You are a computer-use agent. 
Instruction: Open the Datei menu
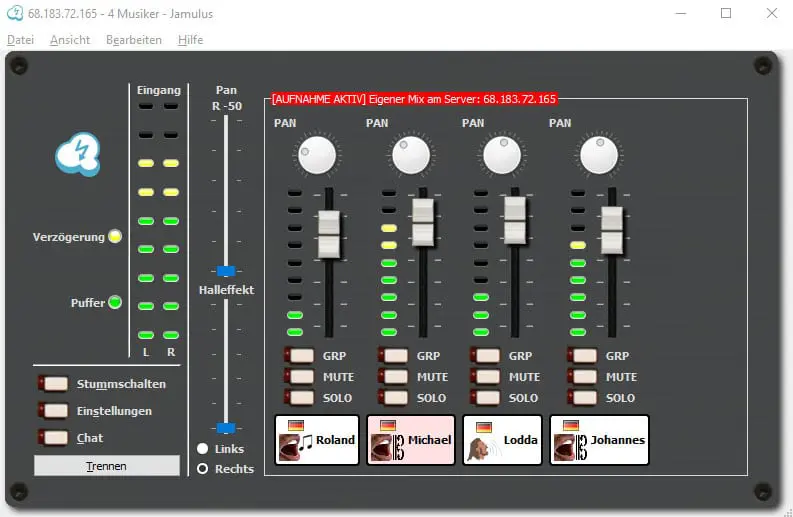pyautogui.click(x=20, y=40)
